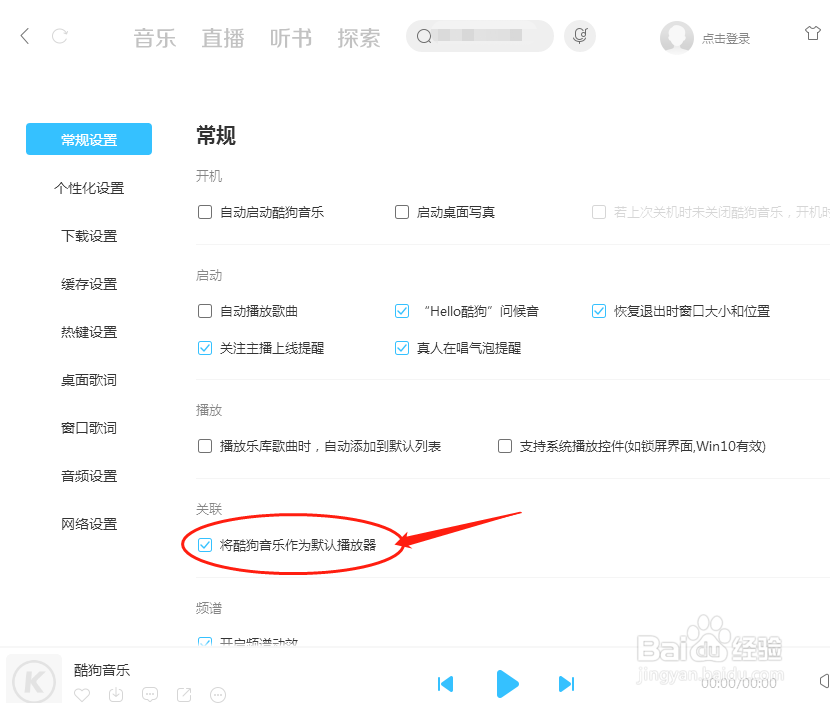Skip to the next track
This screenshot has height=703, width=830.
click(566, 684)
